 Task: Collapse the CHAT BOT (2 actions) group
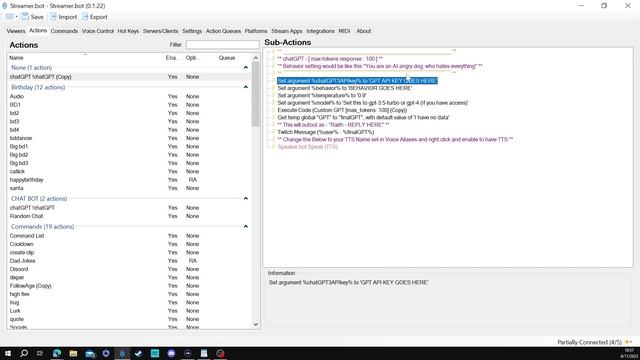246,198
